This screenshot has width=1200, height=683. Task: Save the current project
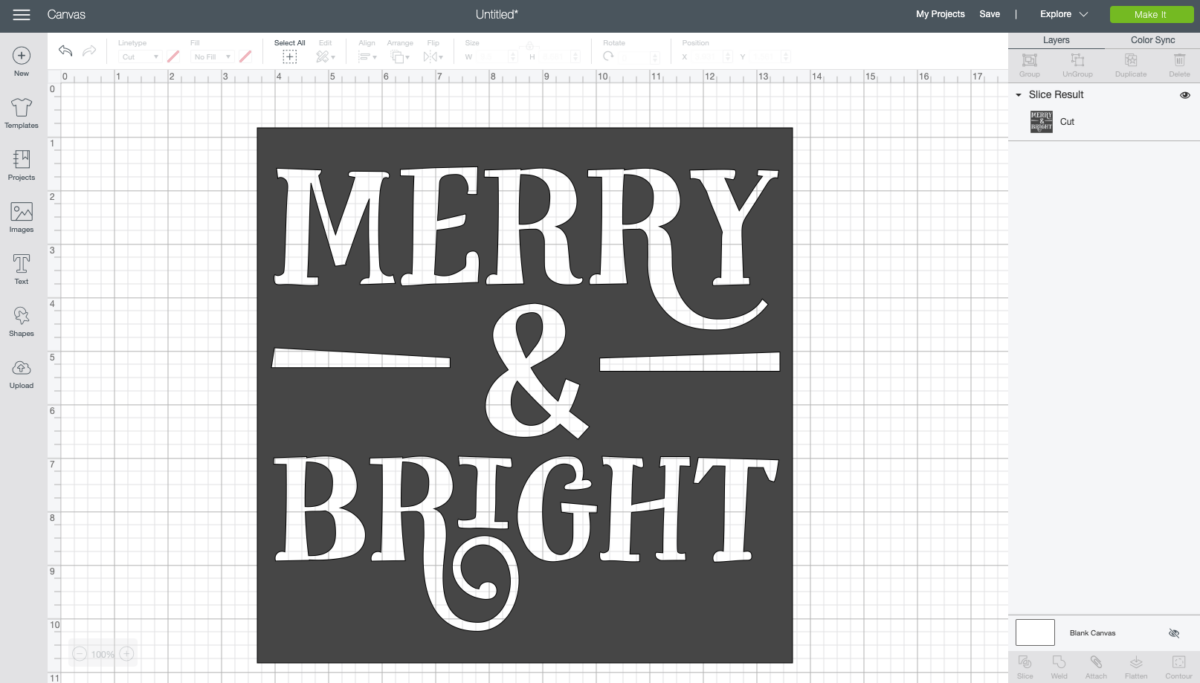click(x=989, y=14)
